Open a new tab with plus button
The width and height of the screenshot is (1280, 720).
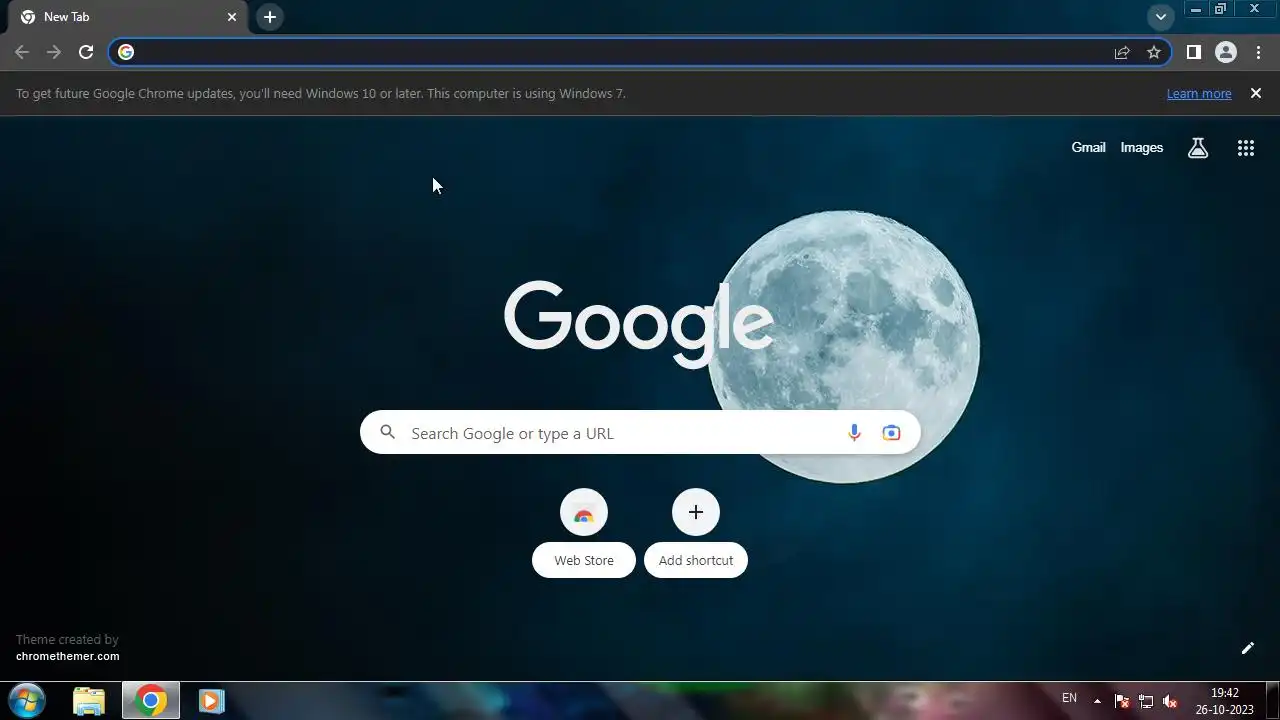[270, 17]
